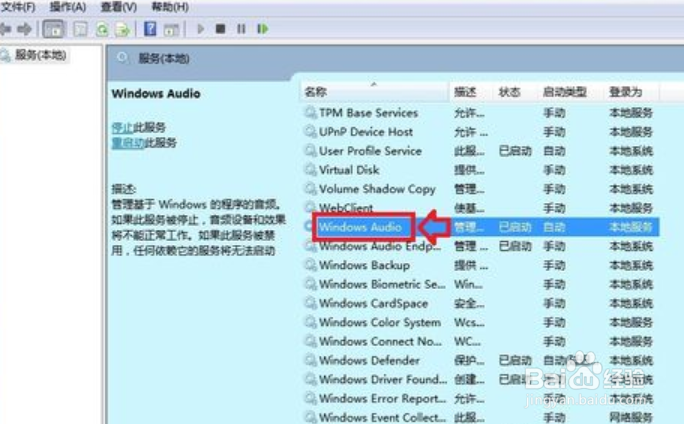Click the gear icon beside Volume Shadow Copy
The height and width of the screenshot is (424, 684).
pyautogui.click(x=310, y=188)
